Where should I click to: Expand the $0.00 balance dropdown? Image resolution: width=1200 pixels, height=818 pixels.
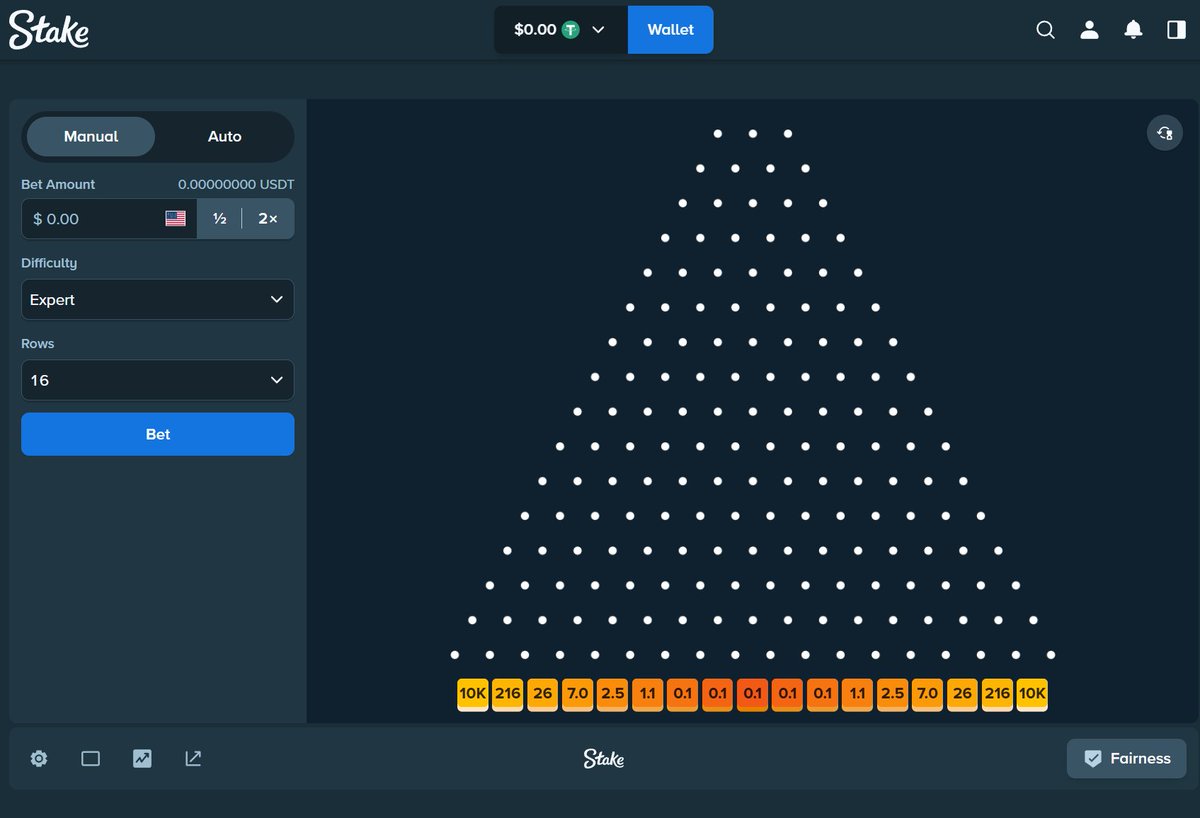tap(560, 30)
